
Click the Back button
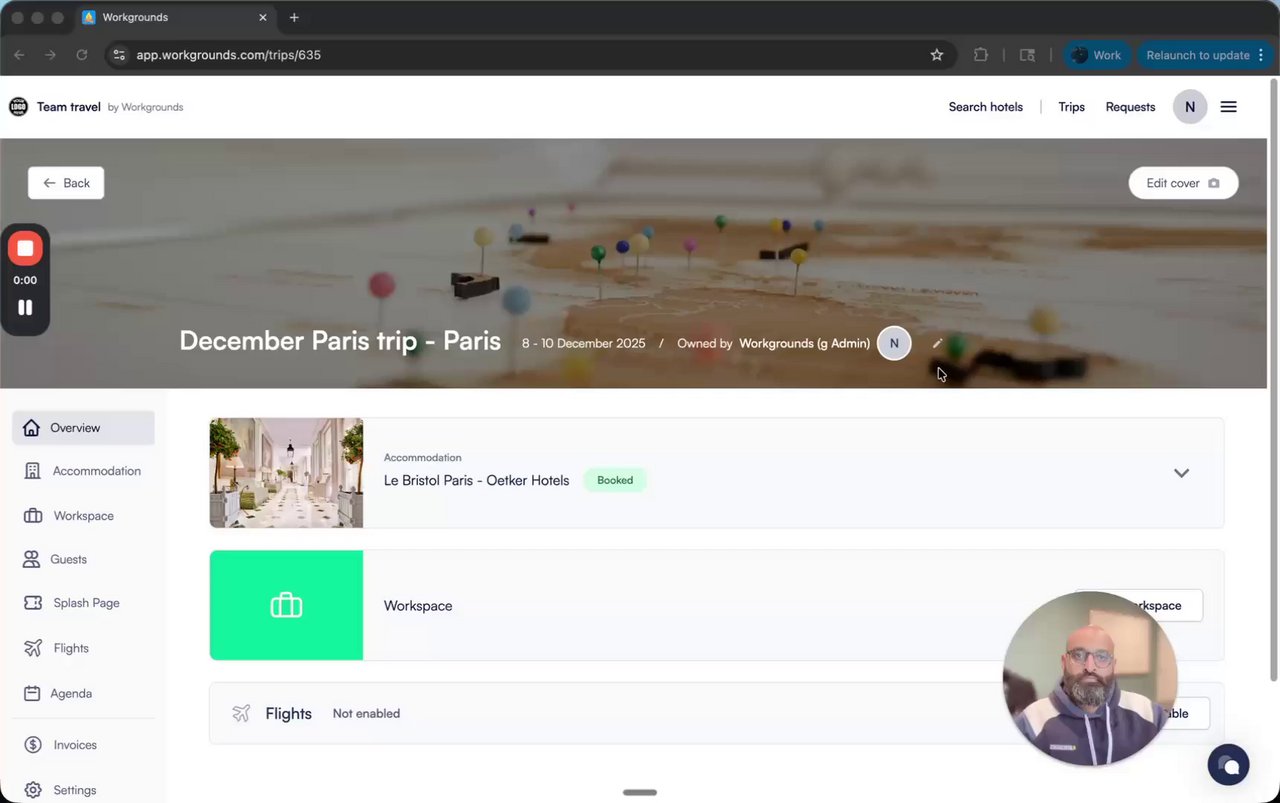[x=66, y=183]
